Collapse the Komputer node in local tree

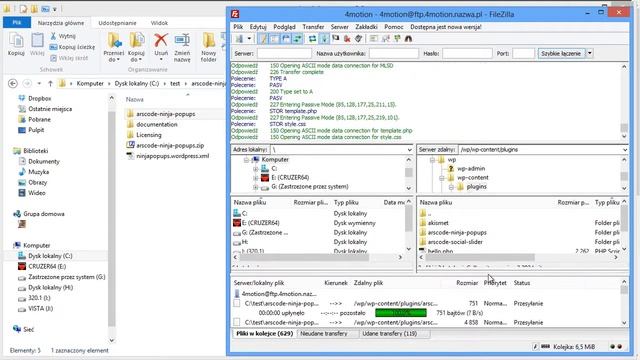pos(246,160)
